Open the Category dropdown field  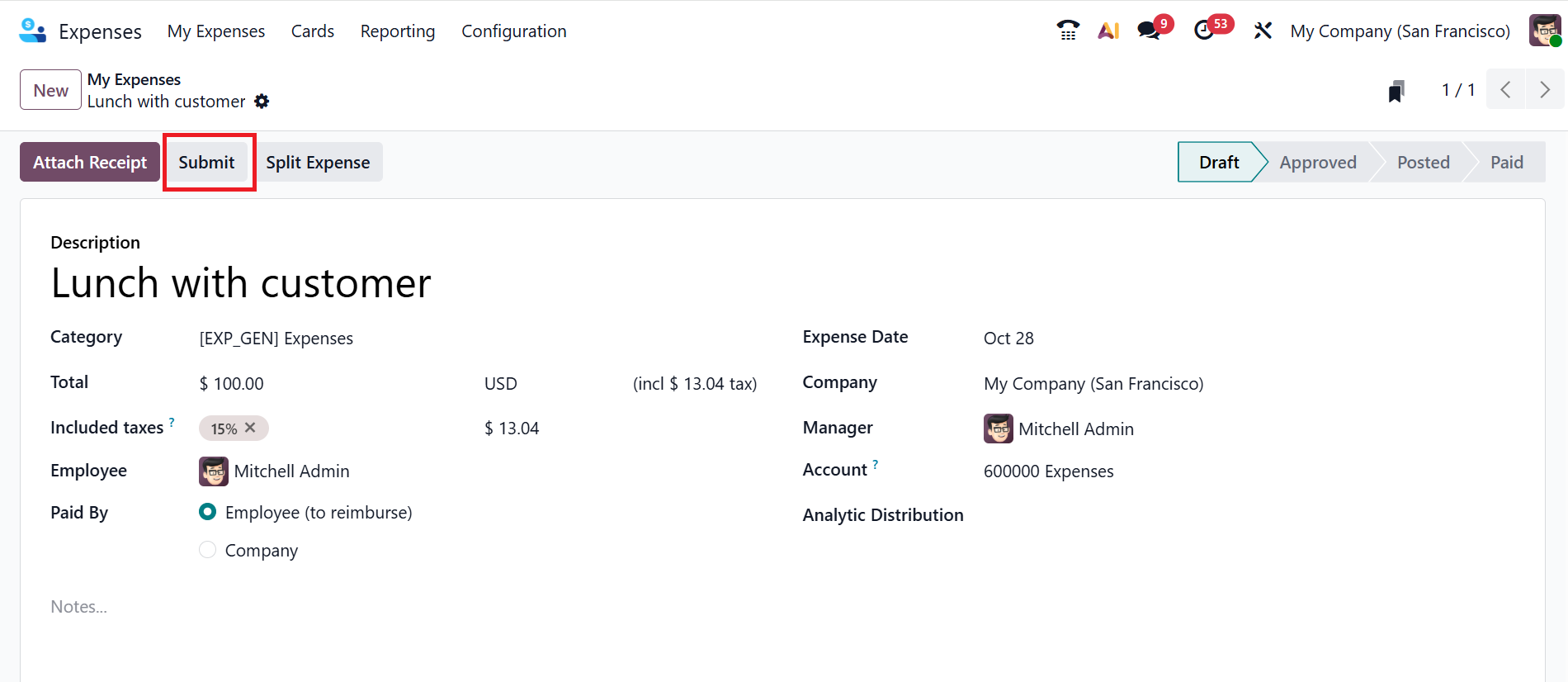pyautogui.click(x=330, y=339)
